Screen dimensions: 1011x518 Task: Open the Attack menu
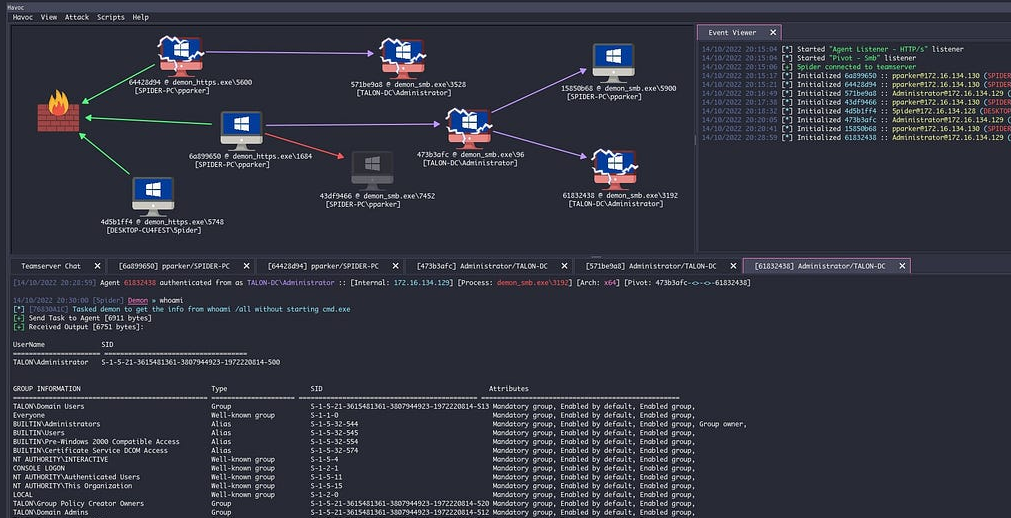[x=77, y=17]
